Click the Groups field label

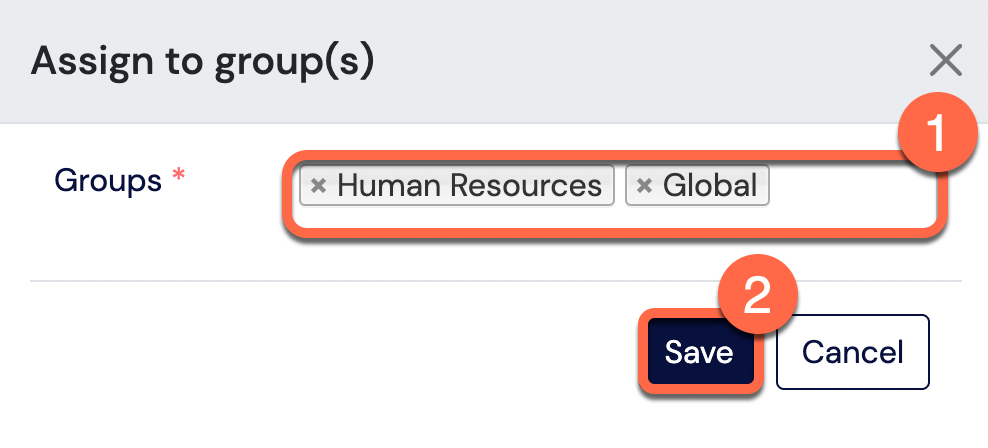[x=108, y=181]
